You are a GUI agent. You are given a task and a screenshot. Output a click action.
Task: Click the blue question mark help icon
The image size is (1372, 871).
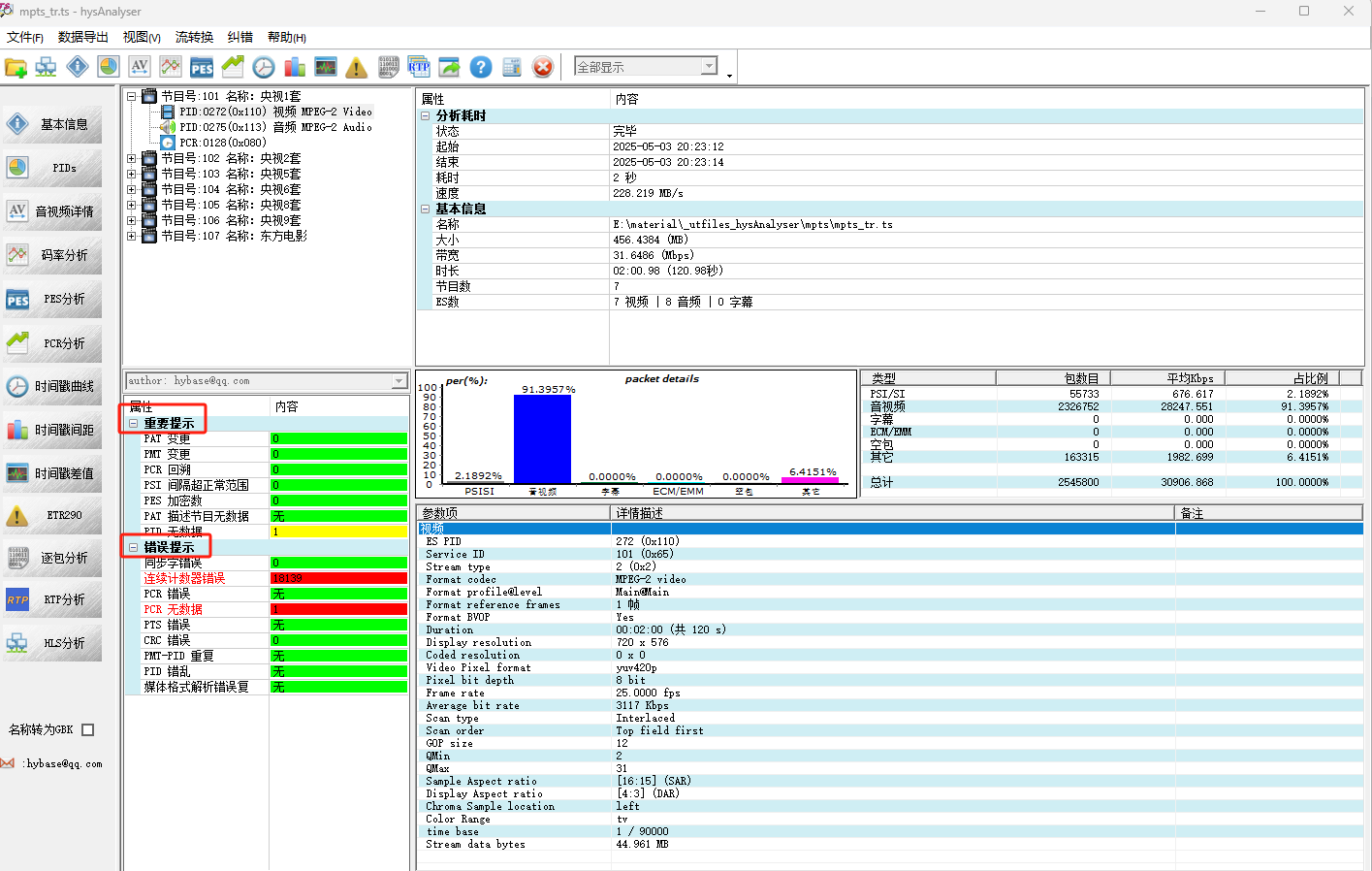click(x=481, y=67)
